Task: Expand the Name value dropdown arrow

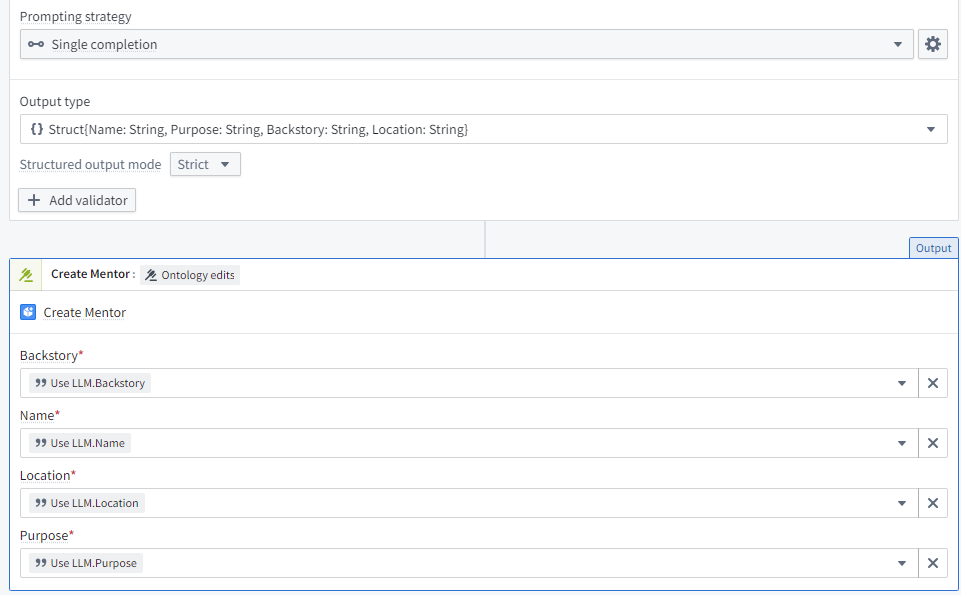Action: (901, 443)
